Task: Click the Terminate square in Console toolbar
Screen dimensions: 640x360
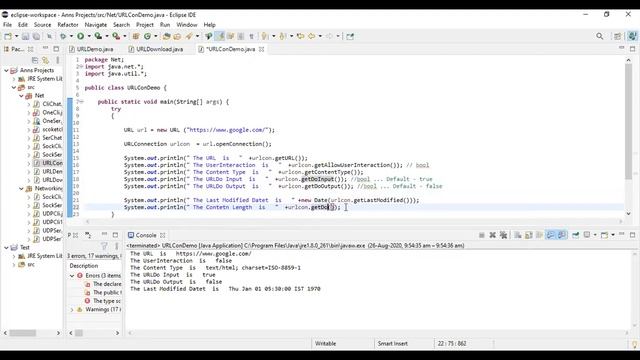Action: coord(482,235)
